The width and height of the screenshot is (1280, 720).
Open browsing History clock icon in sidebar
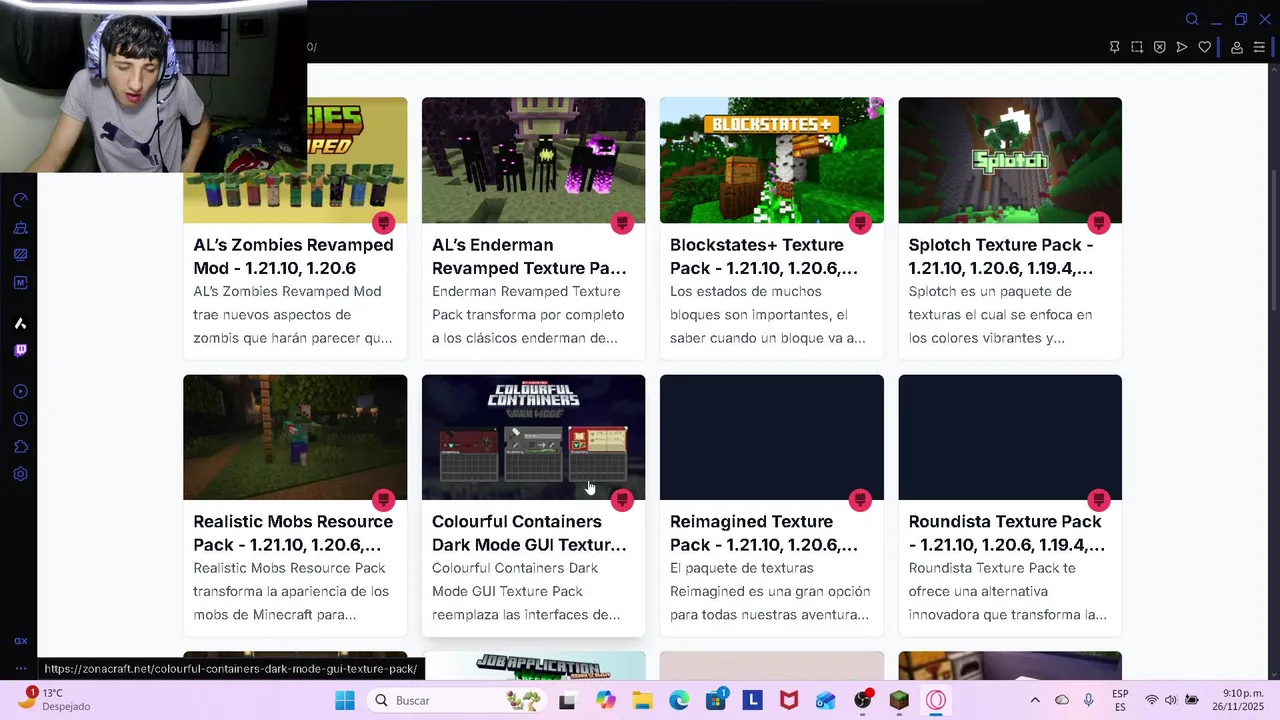pyautogui.click(x=20, y=419)
